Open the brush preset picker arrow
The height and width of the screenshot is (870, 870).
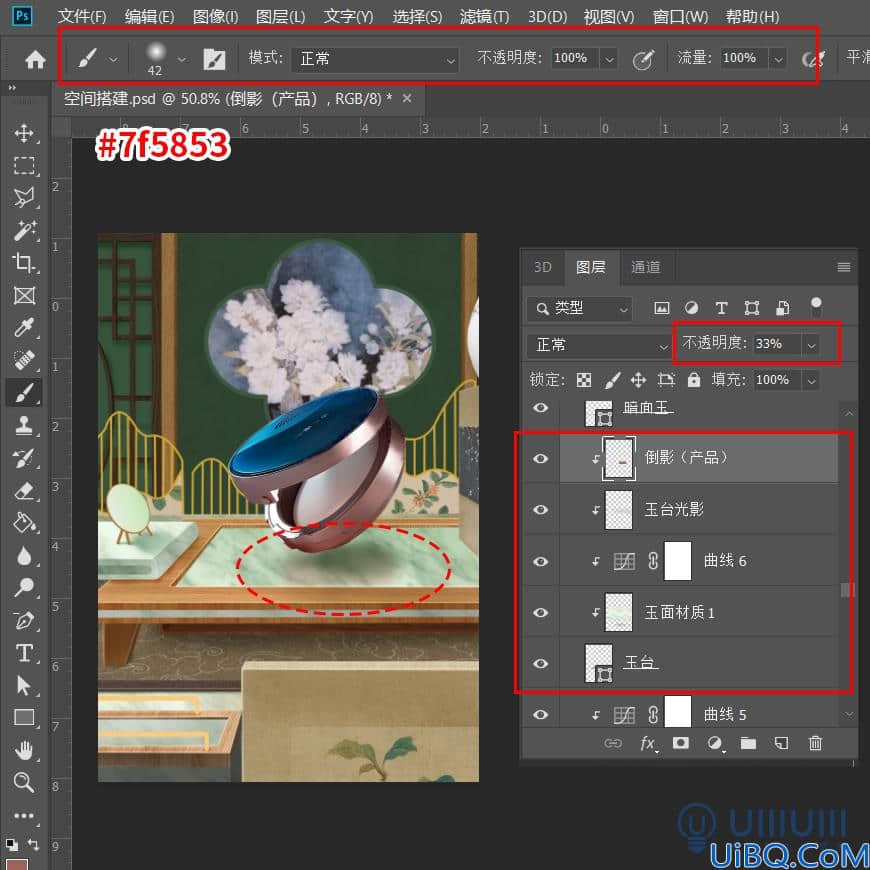(x=182, y=59)
